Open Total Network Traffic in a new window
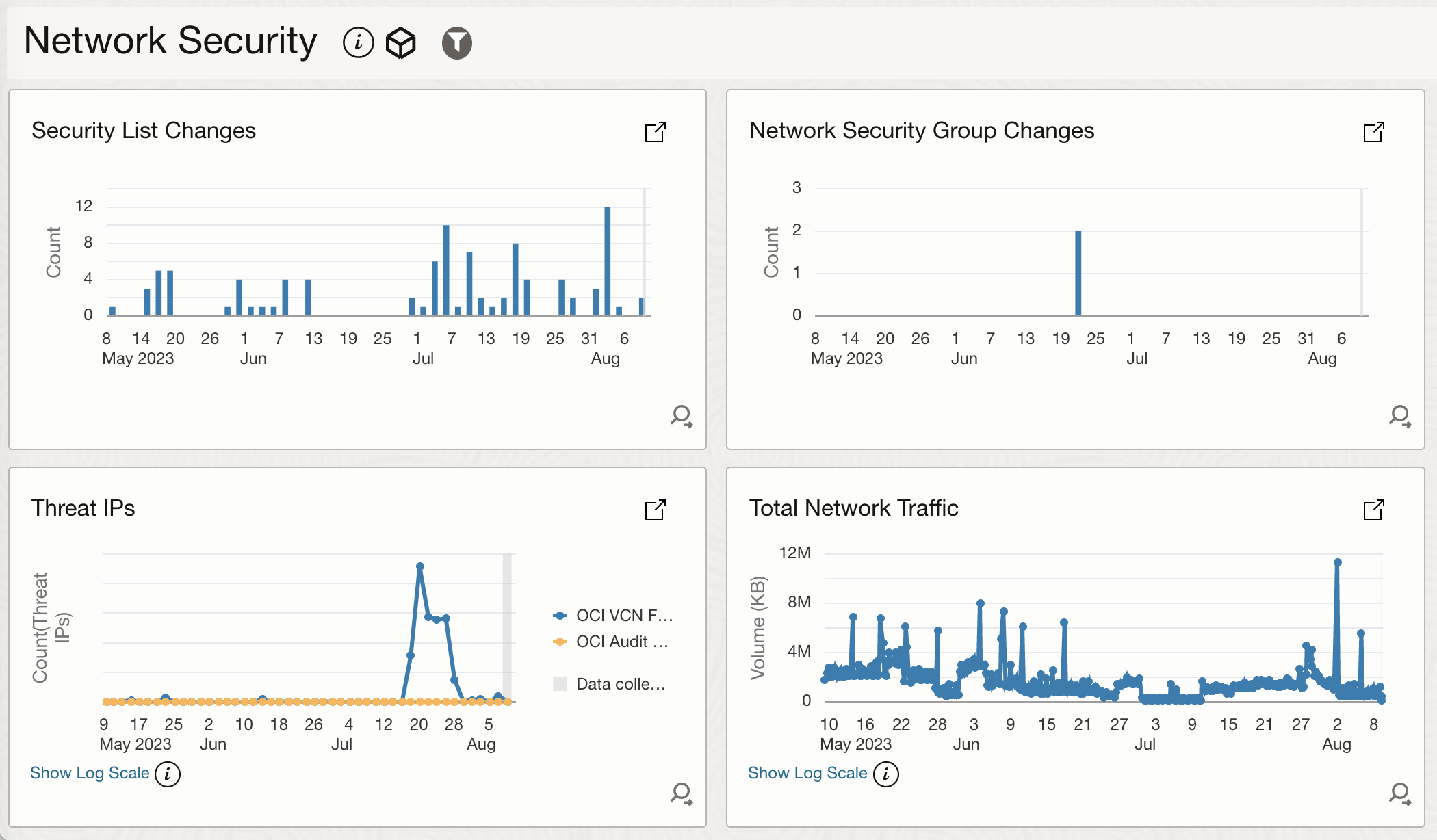1437x840 pixels. (1375, 510)
